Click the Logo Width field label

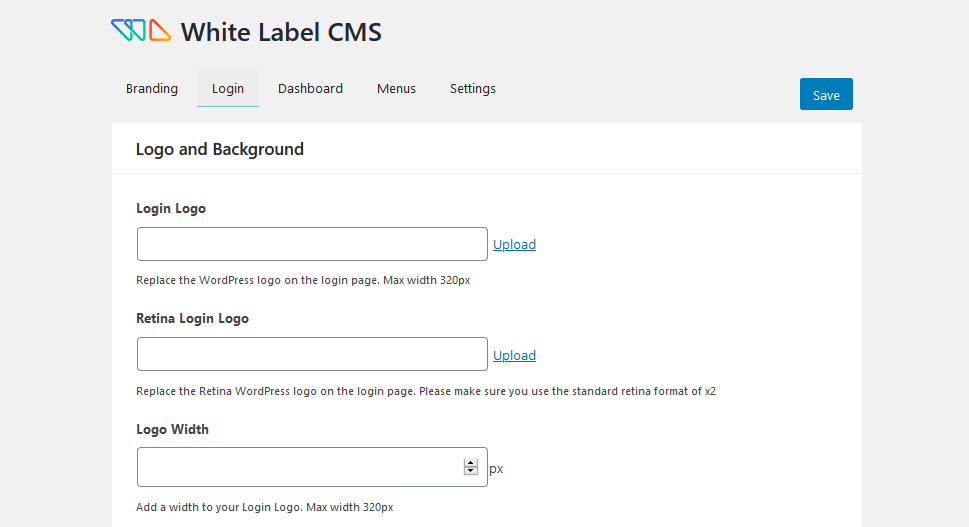coord(172,429)
